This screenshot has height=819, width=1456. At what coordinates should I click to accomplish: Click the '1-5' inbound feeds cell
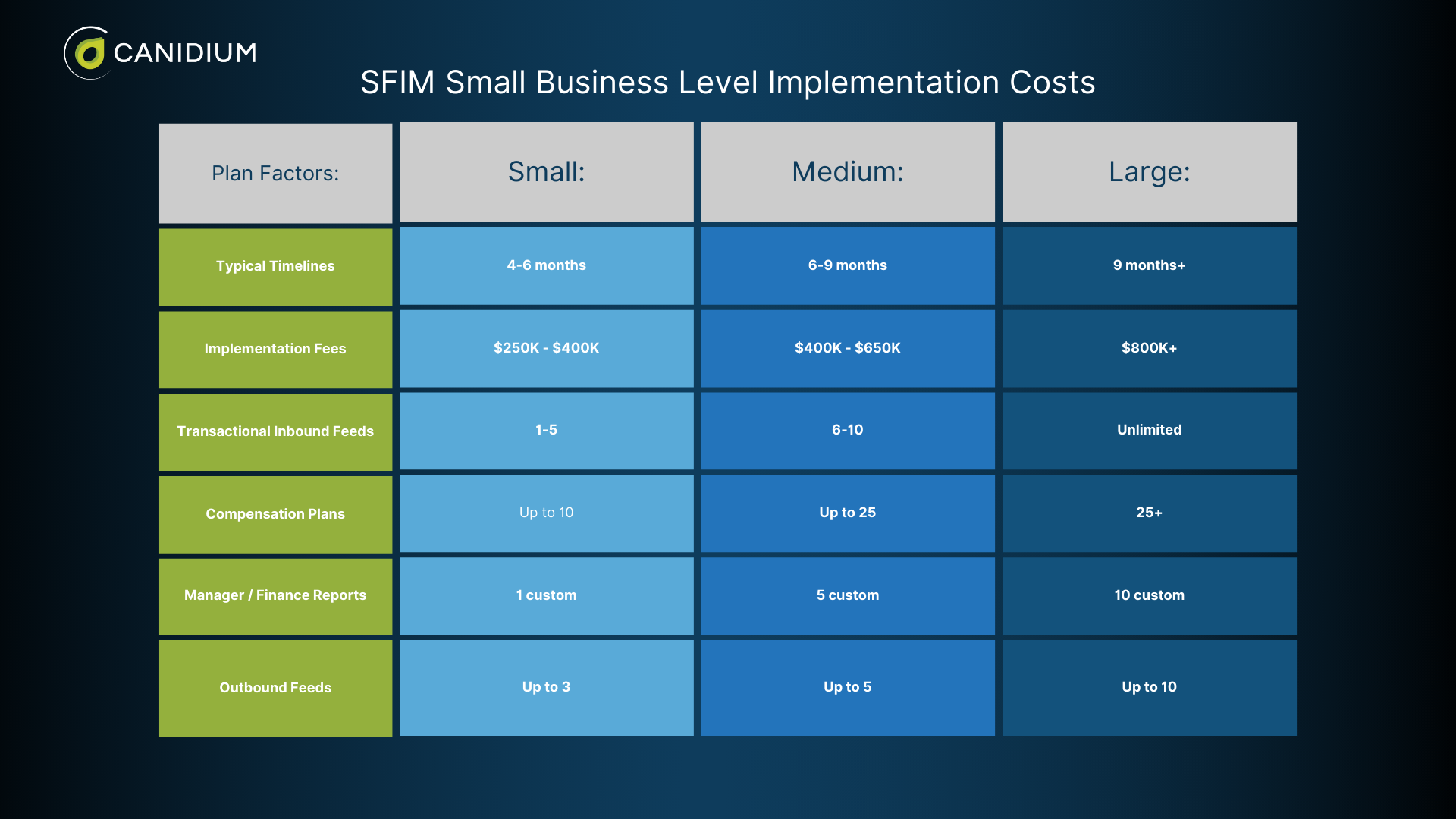[547, 431]
